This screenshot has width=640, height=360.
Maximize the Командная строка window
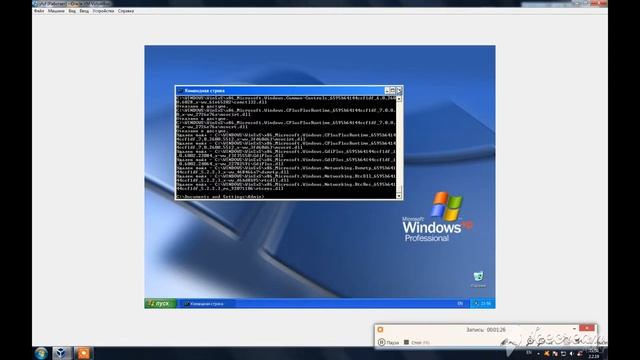click(393, 90)
